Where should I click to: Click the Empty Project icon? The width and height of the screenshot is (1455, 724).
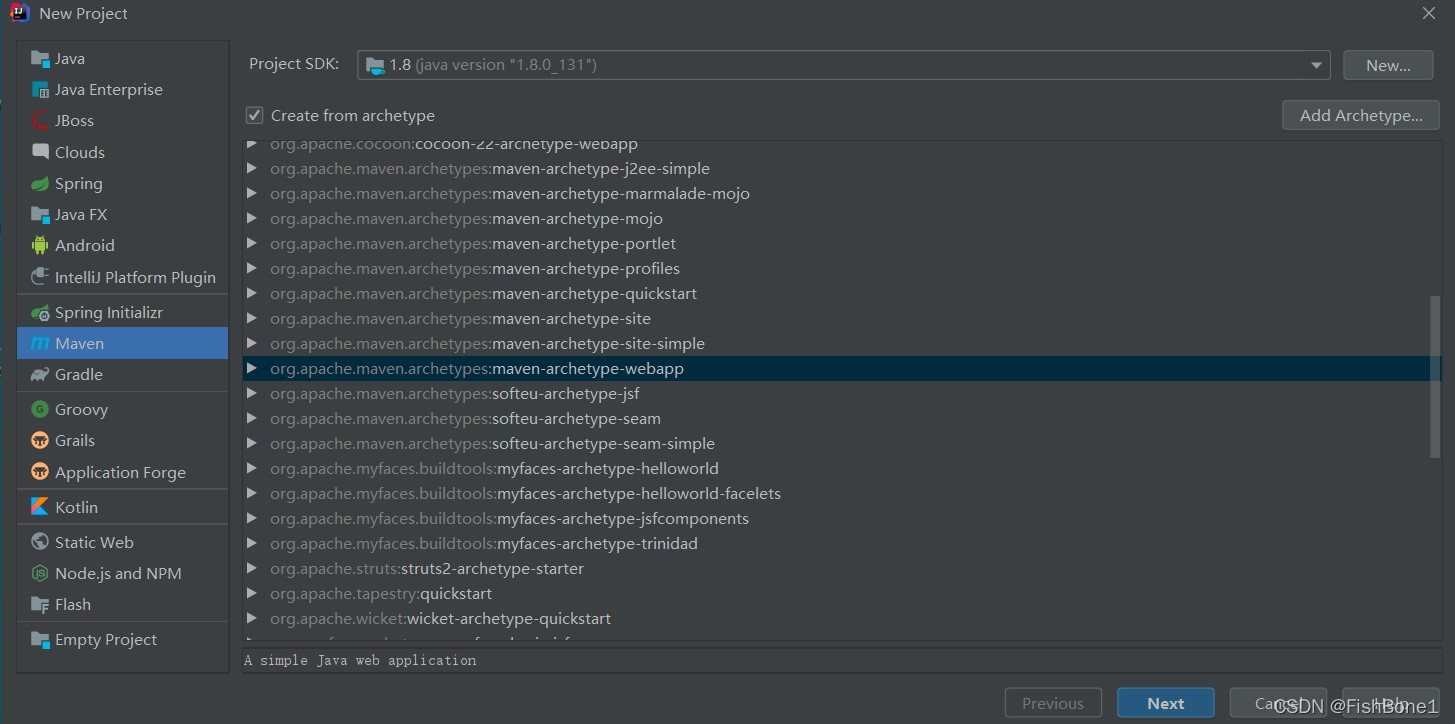click(40, 640)
